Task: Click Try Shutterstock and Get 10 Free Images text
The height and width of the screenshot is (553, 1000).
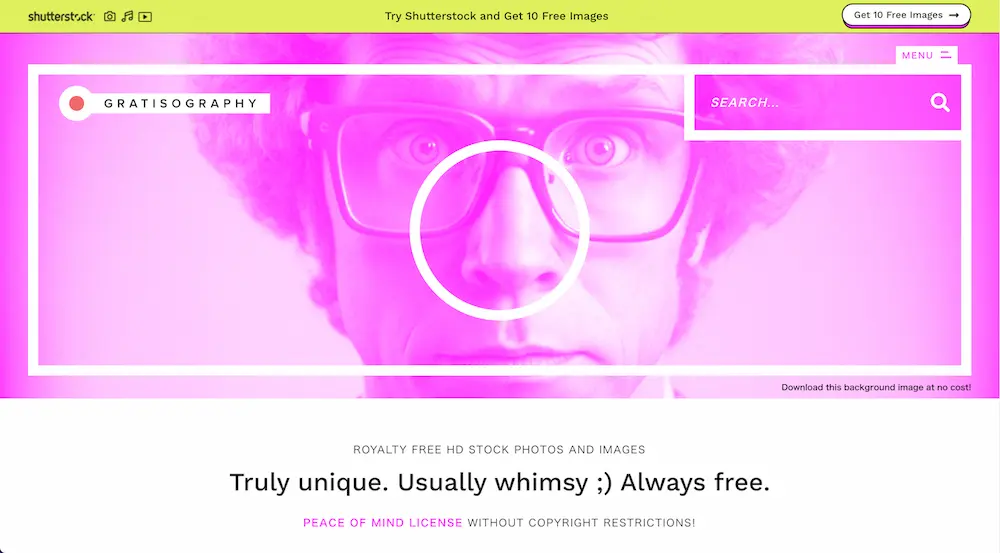Action: 496,16
